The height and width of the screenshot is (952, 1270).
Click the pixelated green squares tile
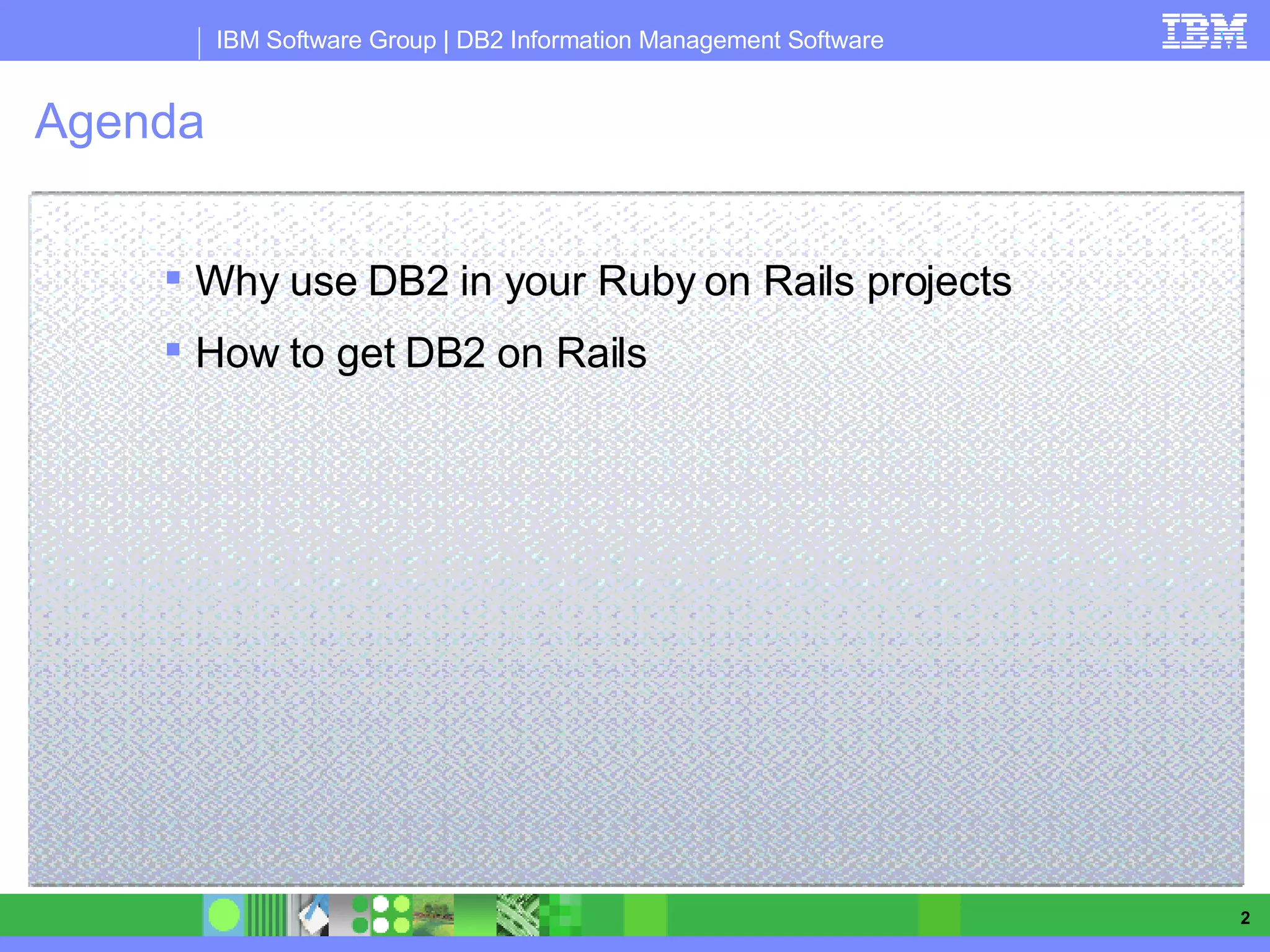coord(561,915)
